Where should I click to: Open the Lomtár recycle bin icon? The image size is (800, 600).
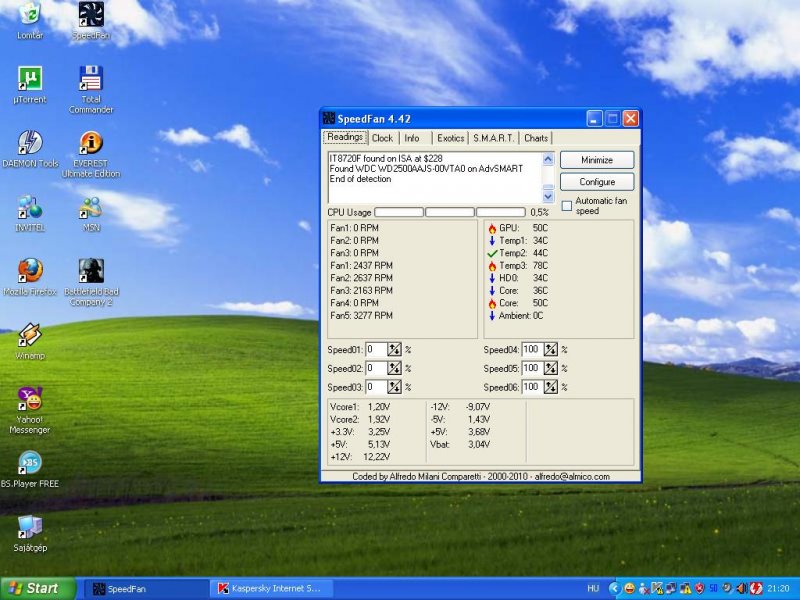point(30,20)
